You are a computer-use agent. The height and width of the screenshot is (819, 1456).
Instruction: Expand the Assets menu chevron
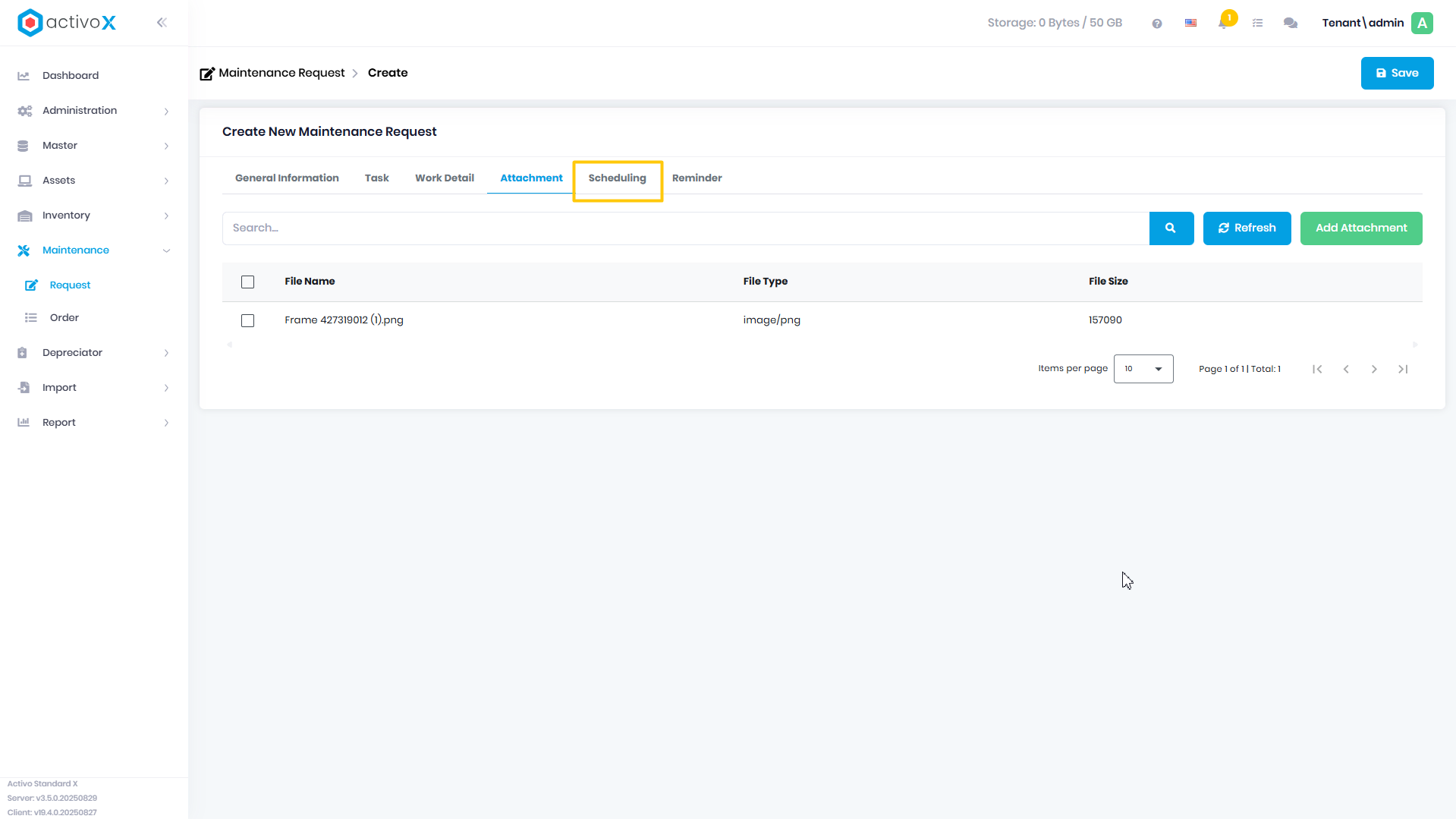(166, 181)
